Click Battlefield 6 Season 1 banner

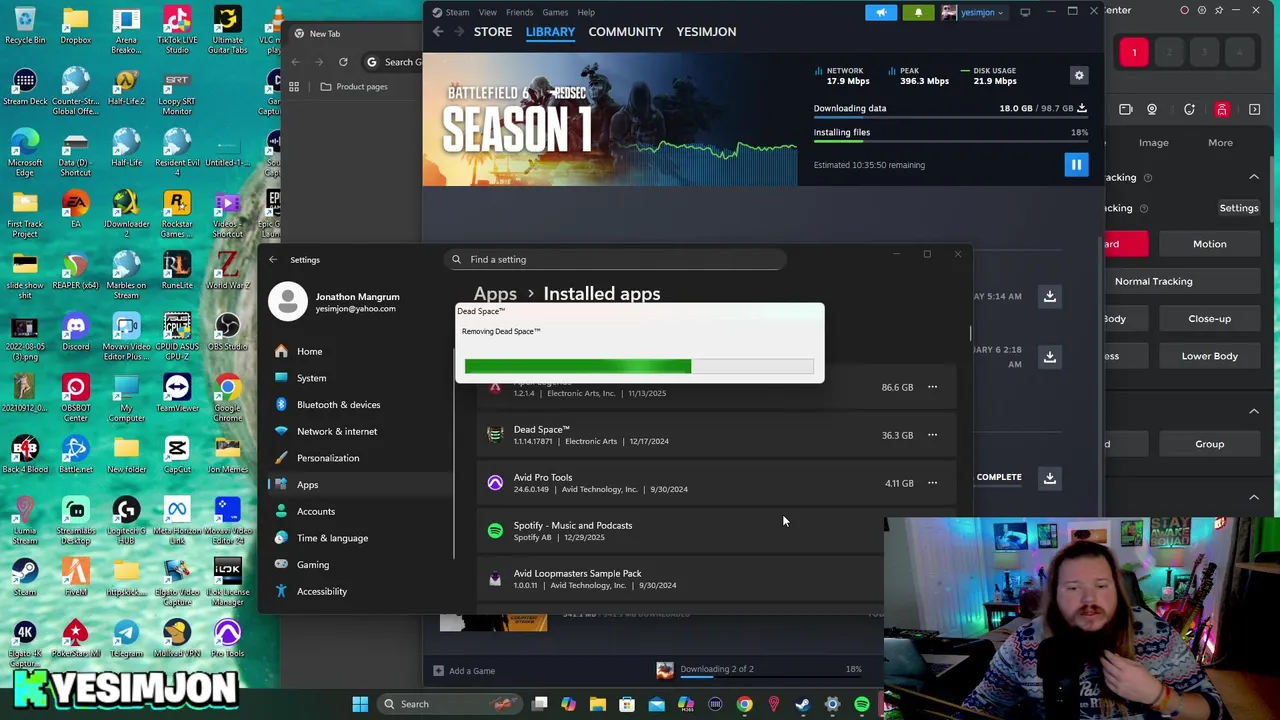pos(610,120)
